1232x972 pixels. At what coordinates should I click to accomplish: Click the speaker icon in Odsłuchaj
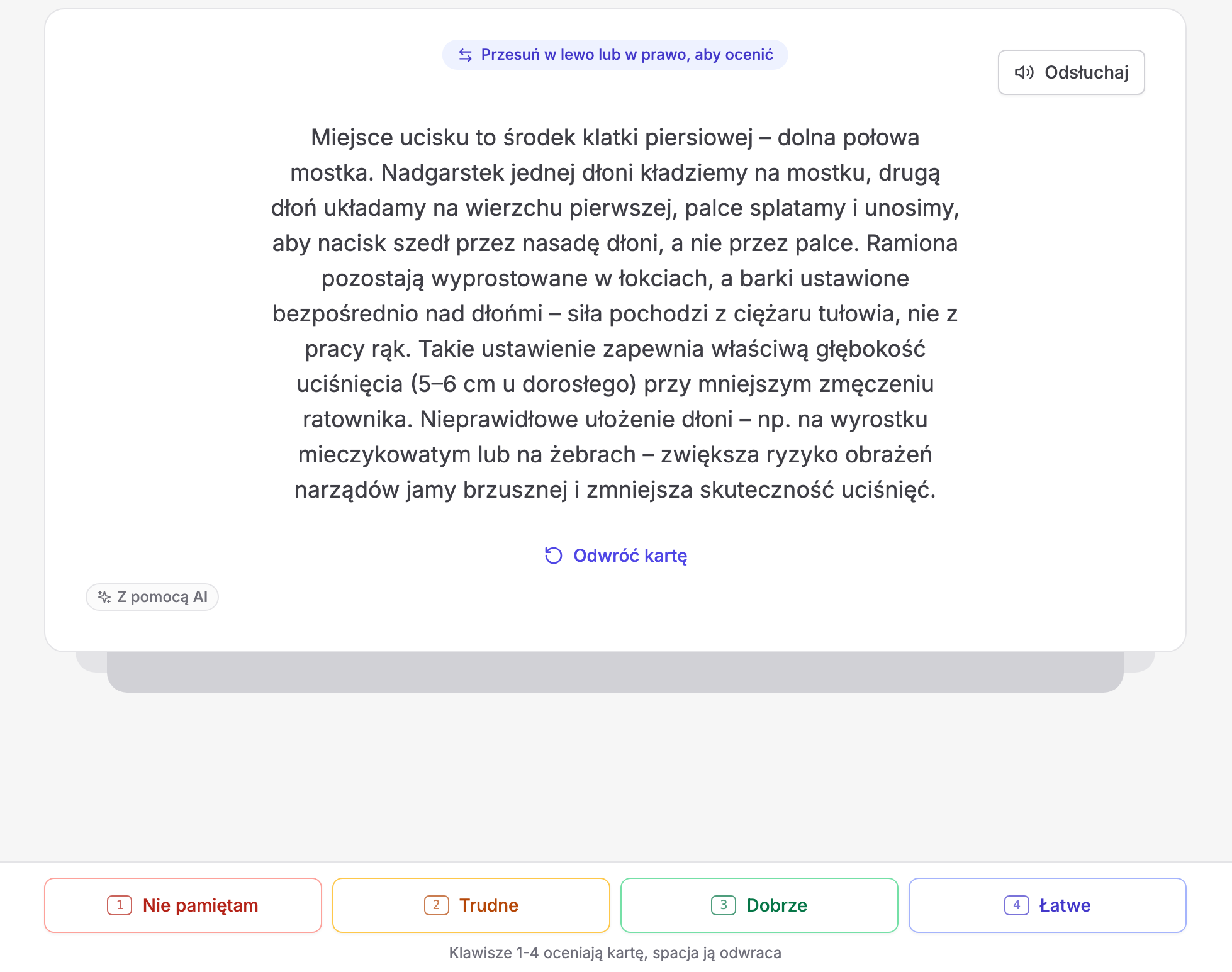1024,72
